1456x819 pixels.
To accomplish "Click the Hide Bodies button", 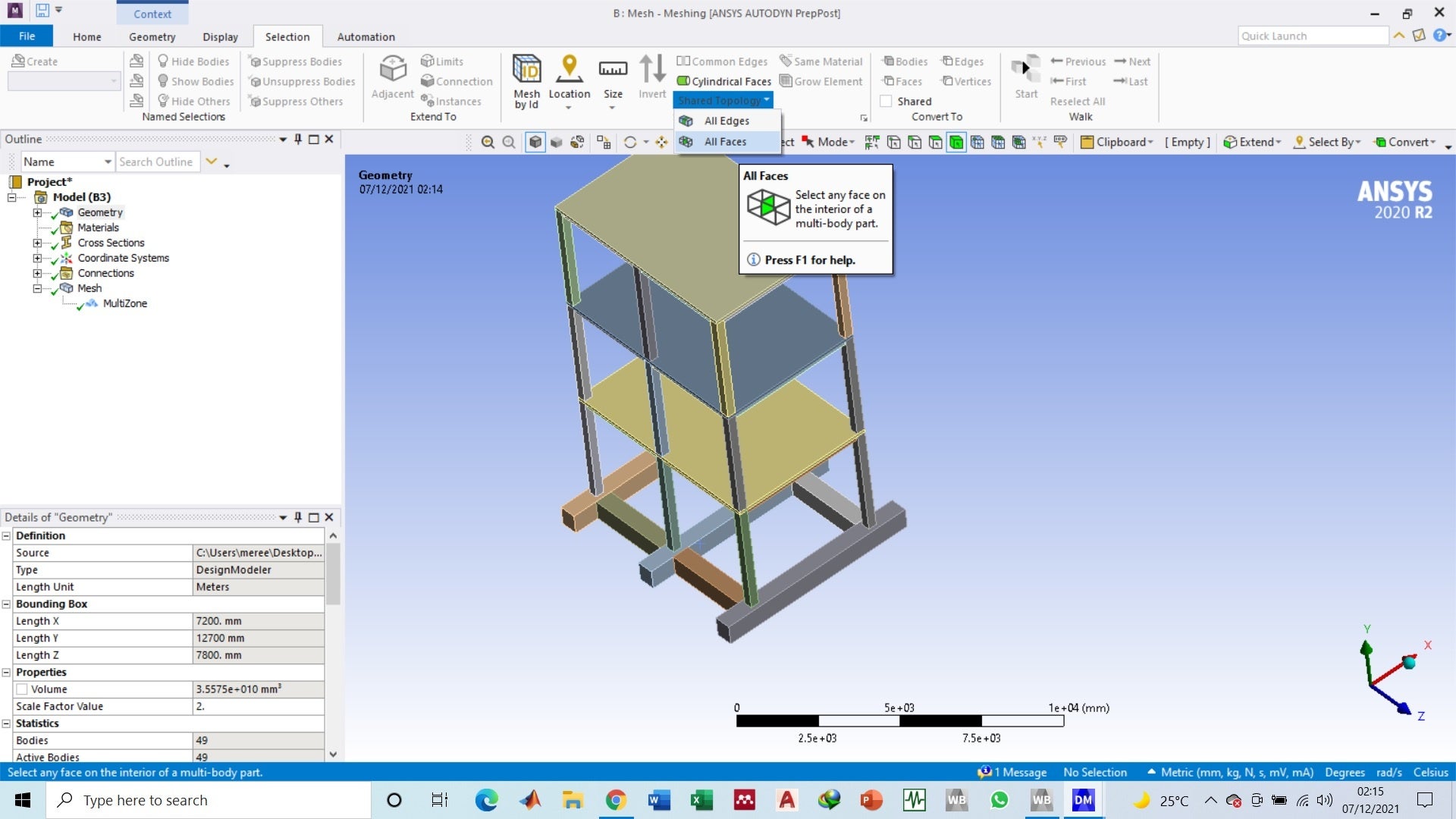I will point(193,61).
